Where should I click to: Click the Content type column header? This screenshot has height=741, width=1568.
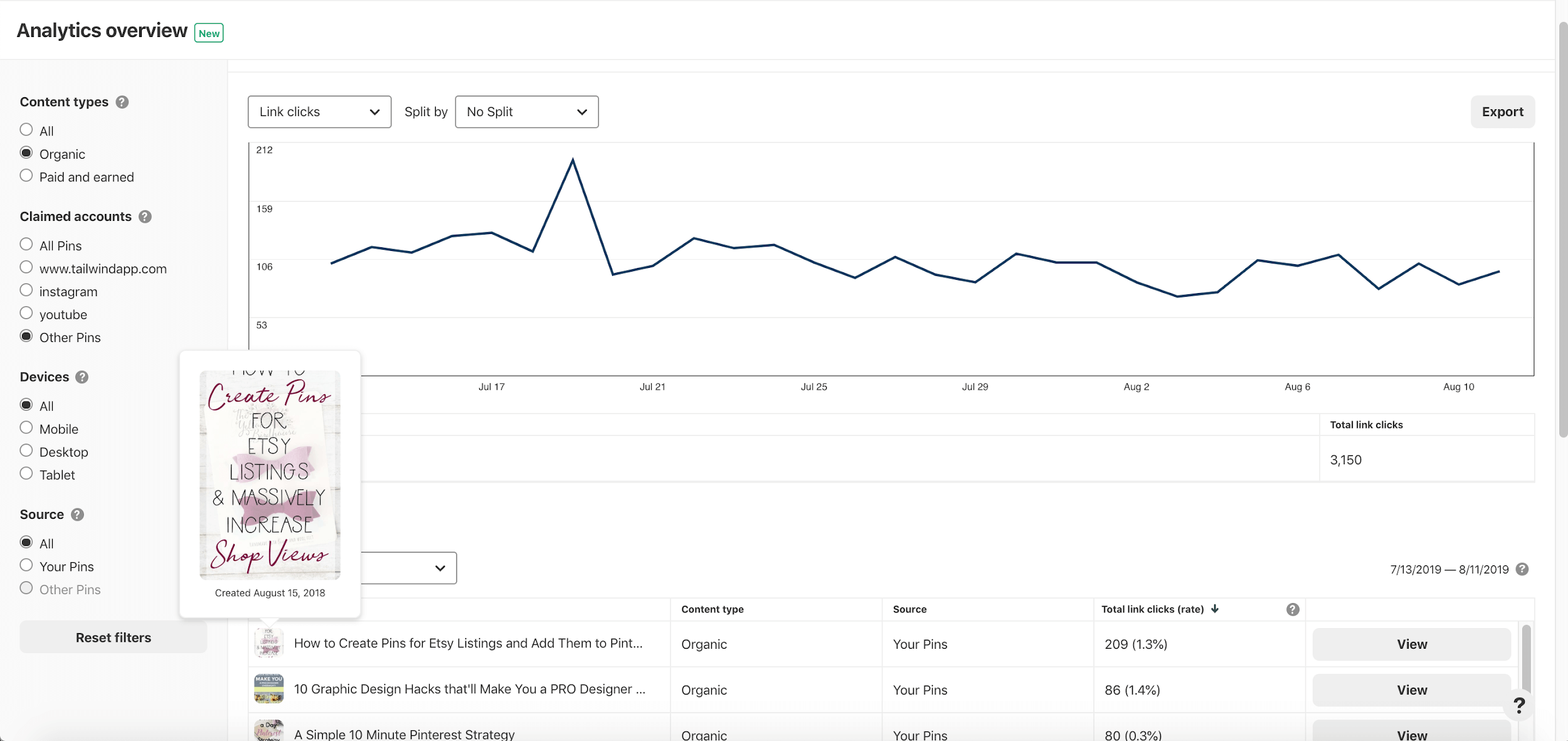[x=712, y=609]
